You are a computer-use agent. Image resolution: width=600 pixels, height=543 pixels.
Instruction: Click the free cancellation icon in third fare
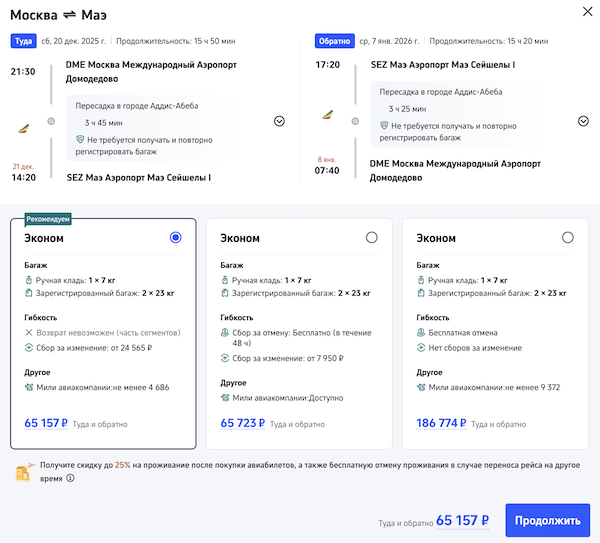420,332
